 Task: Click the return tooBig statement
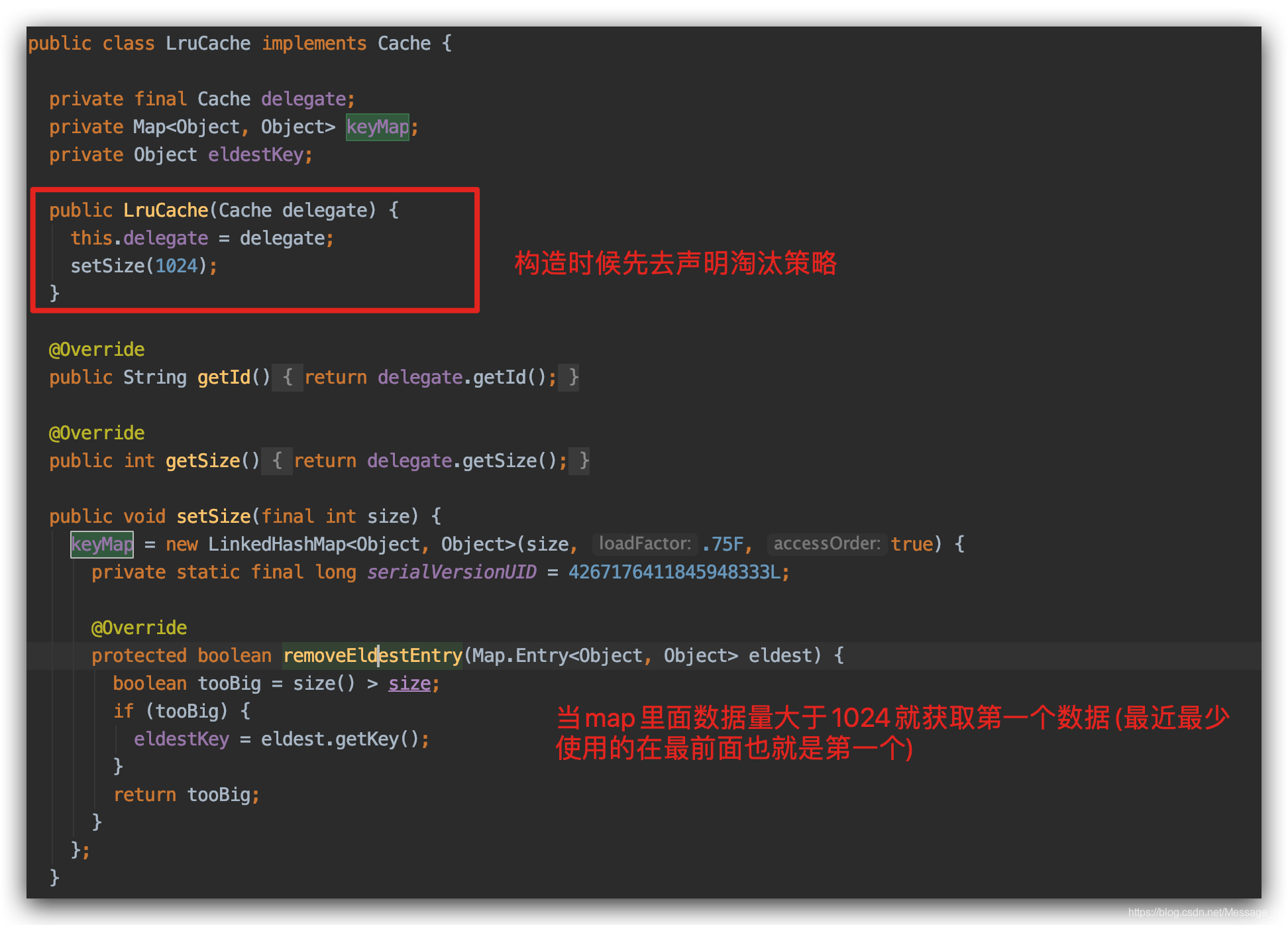click(186, 795)
